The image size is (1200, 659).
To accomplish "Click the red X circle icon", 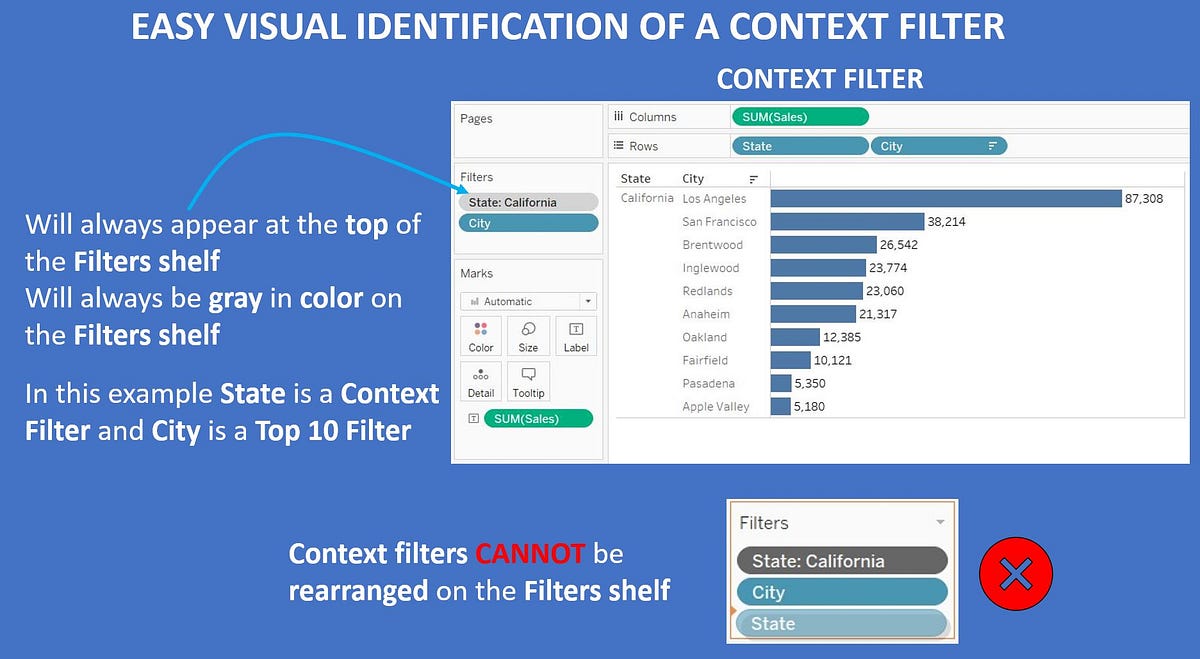I will 1016,574.
